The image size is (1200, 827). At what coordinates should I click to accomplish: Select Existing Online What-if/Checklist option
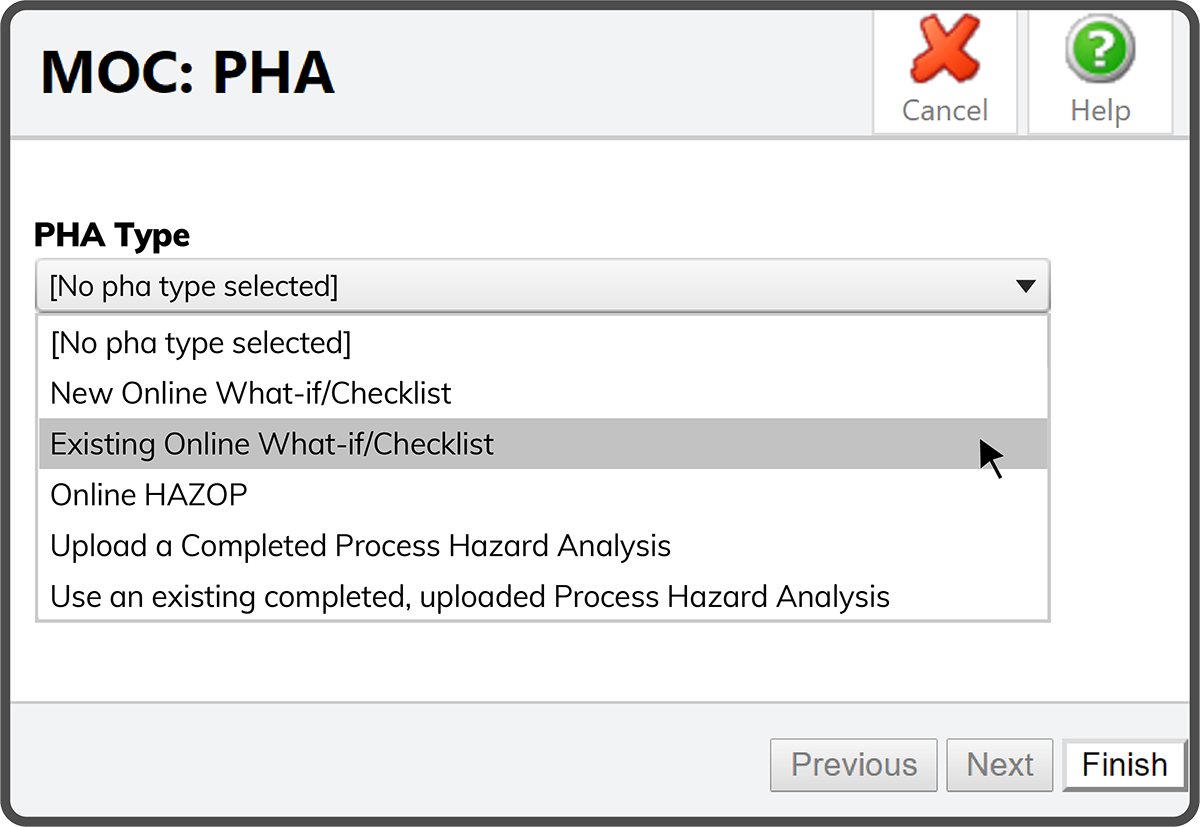tap(272, 444)
